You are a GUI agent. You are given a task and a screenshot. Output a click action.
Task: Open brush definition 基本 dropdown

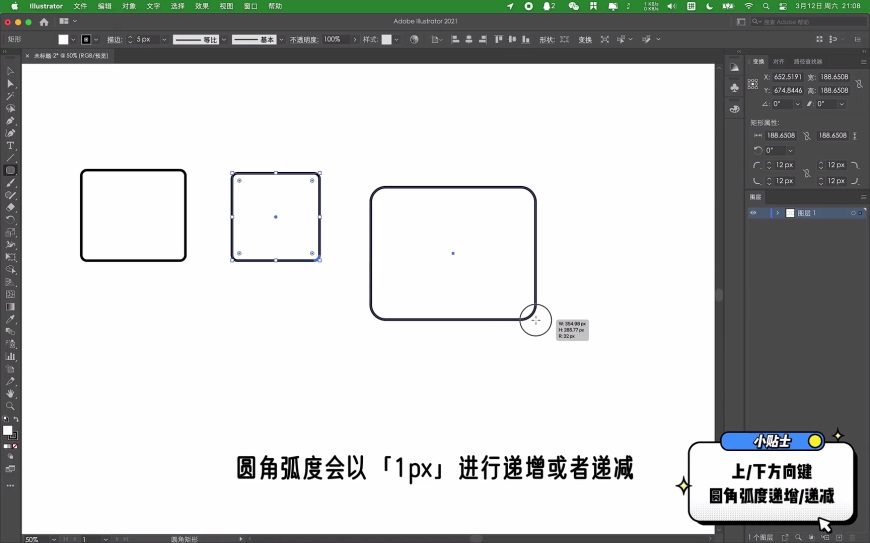(x=281, y=39)
